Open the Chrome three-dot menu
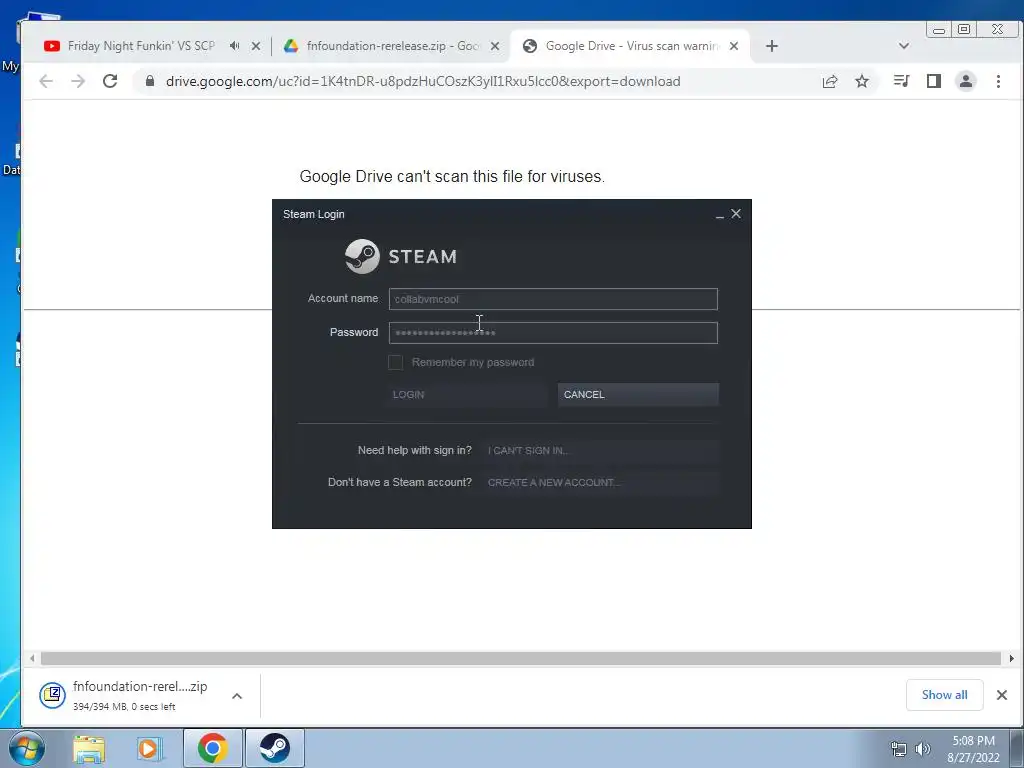 point(998,81)
